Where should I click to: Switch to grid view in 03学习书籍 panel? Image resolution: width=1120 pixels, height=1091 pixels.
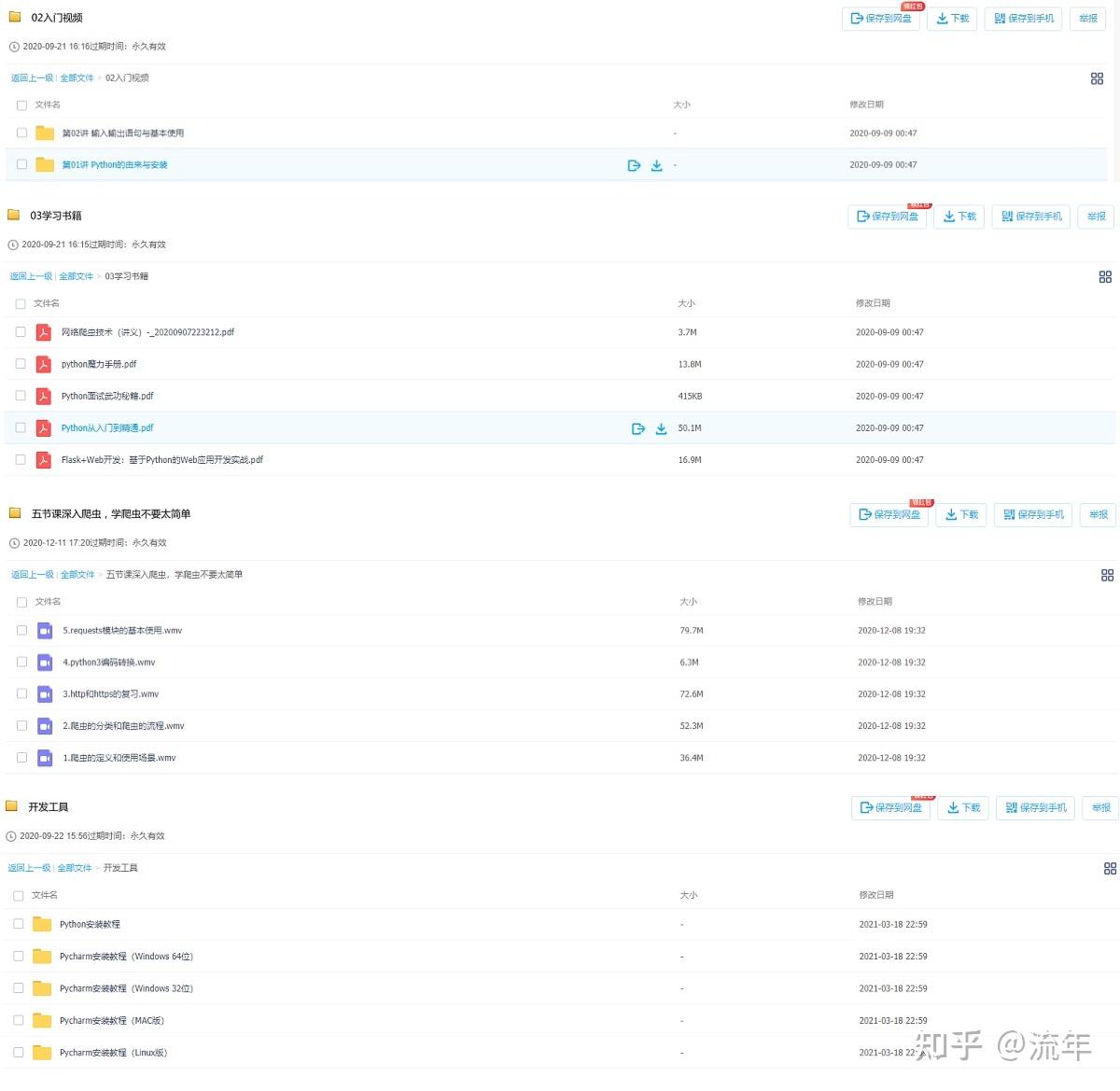(x=1105, y=277)
